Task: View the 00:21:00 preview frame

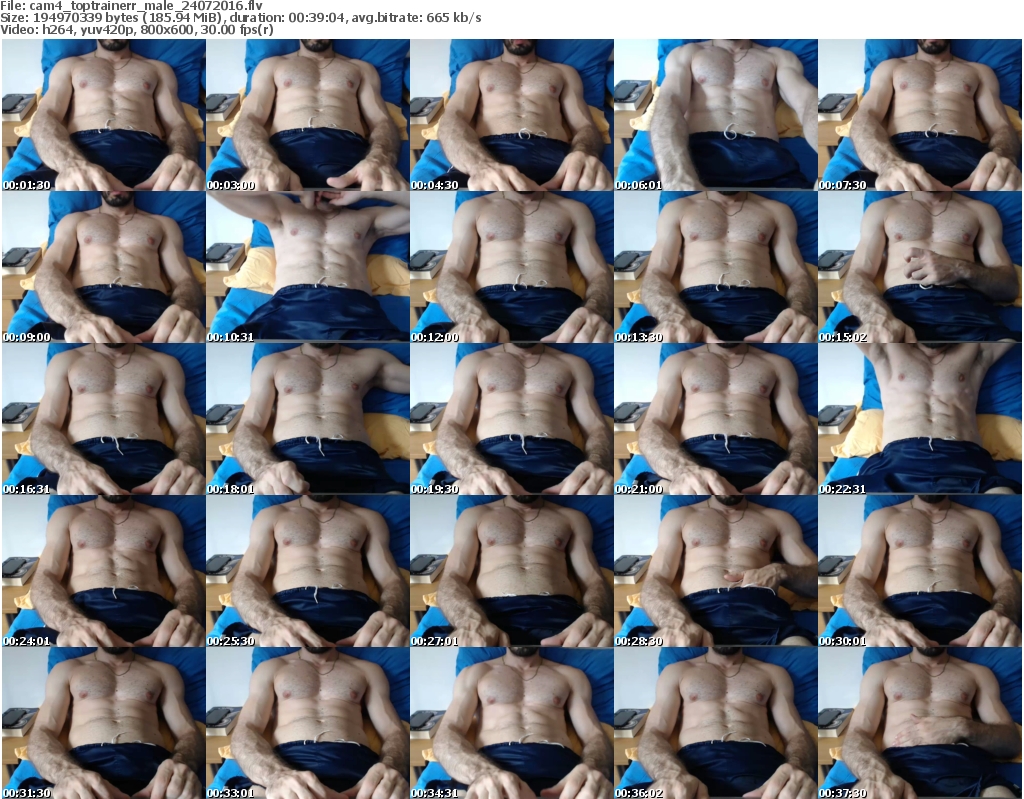Action: 716,419
